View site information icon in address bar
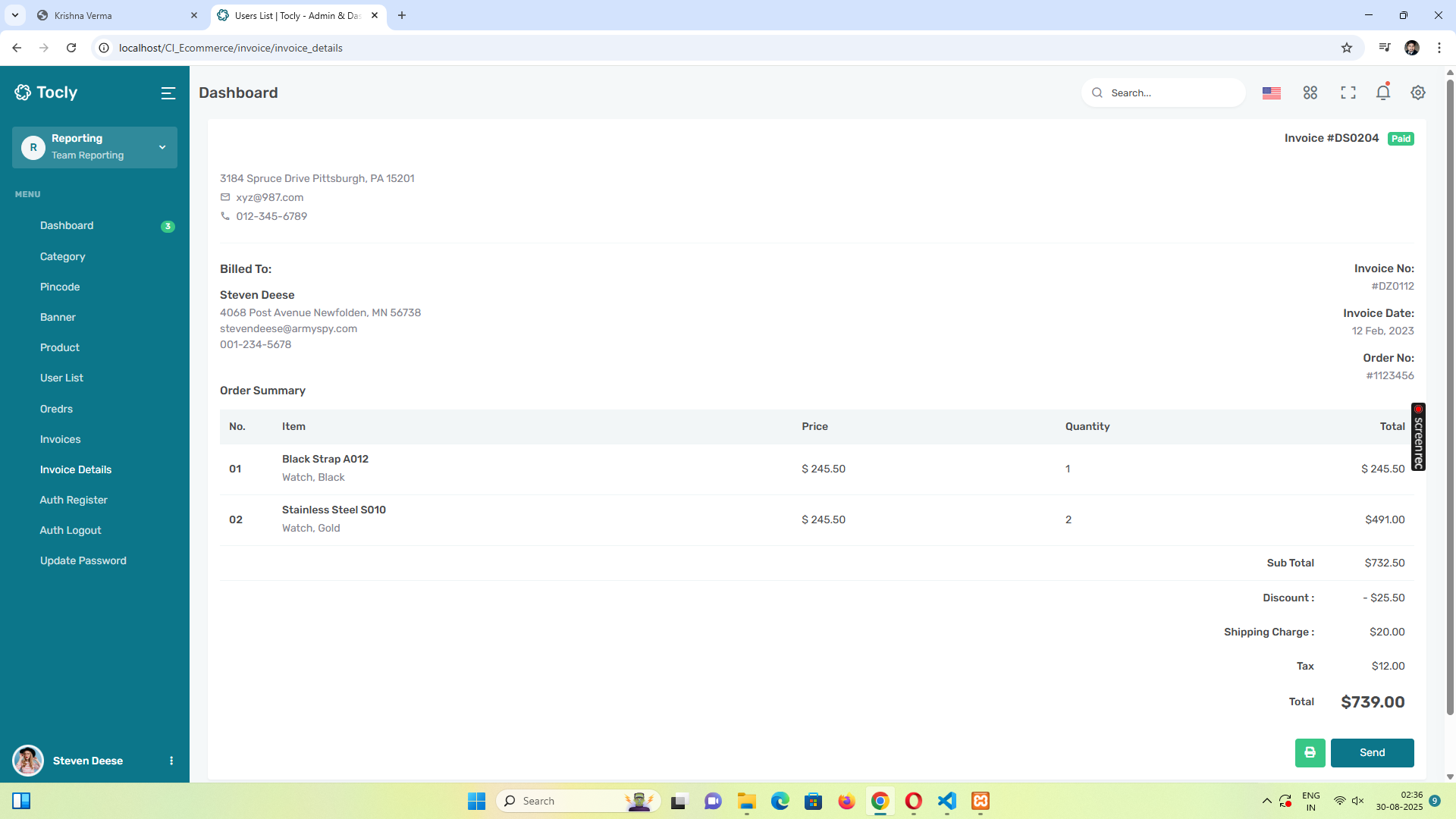 click(x=105, y=48)
